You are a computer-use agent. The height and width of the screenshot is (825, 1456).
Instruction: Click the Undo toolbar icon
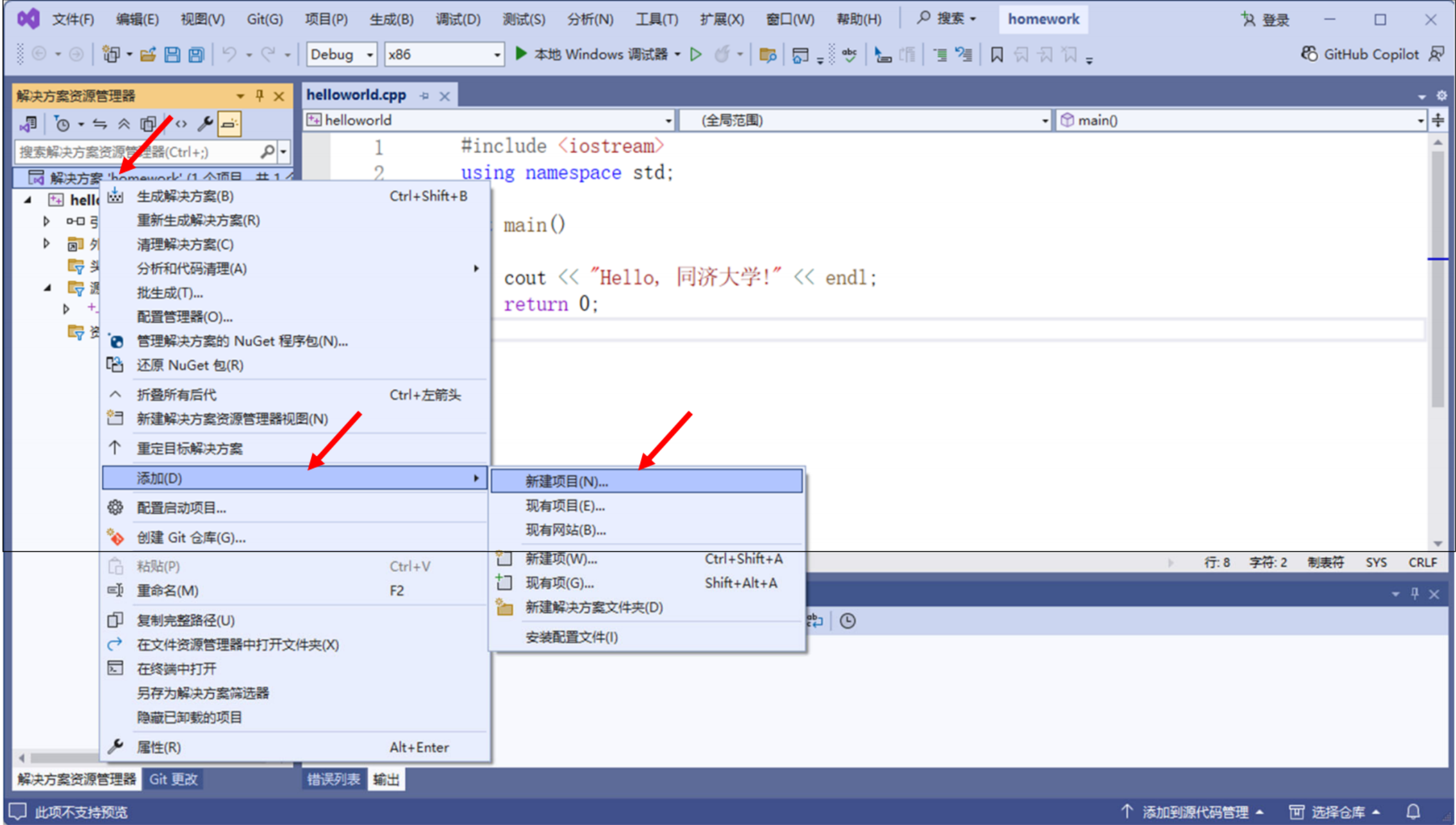(x=229, y=54)
